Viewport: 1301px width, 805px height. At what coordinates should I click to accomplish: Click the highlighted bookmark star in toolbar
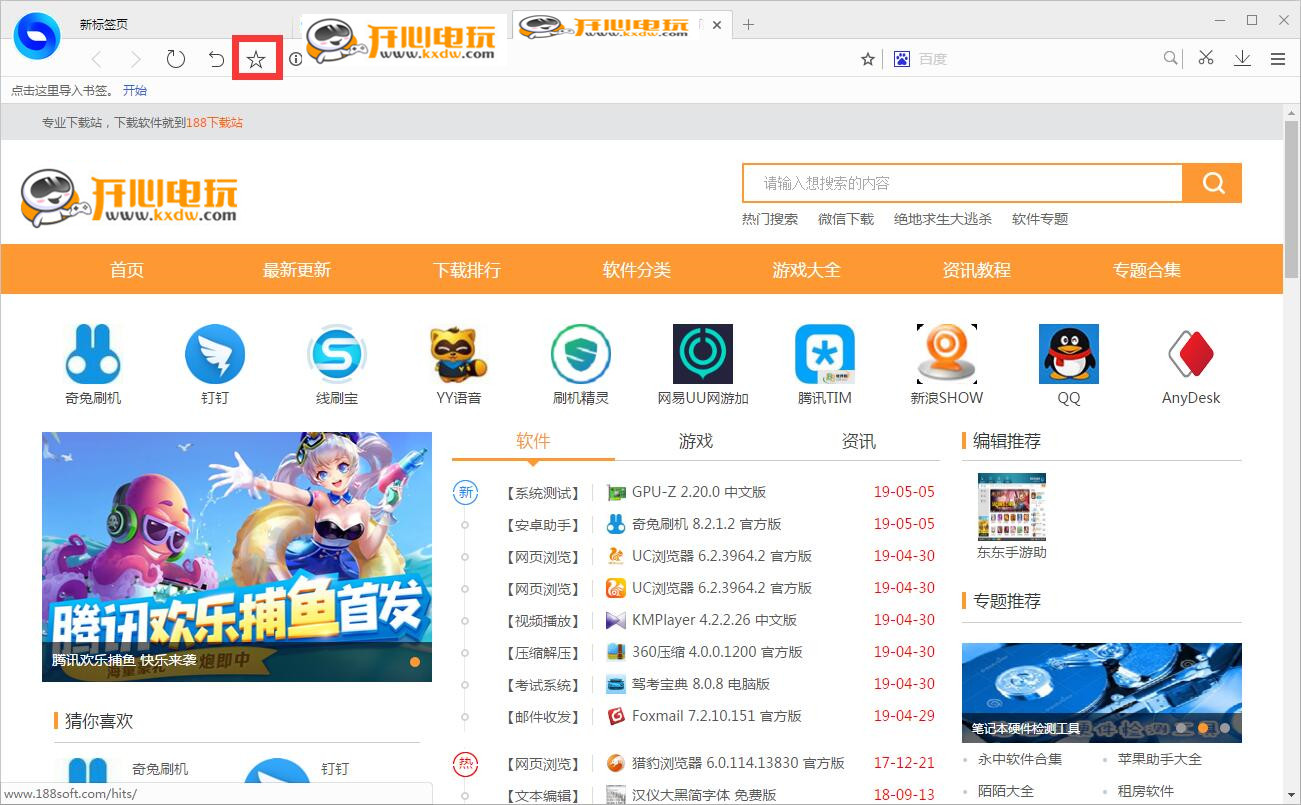coord(257,59)
